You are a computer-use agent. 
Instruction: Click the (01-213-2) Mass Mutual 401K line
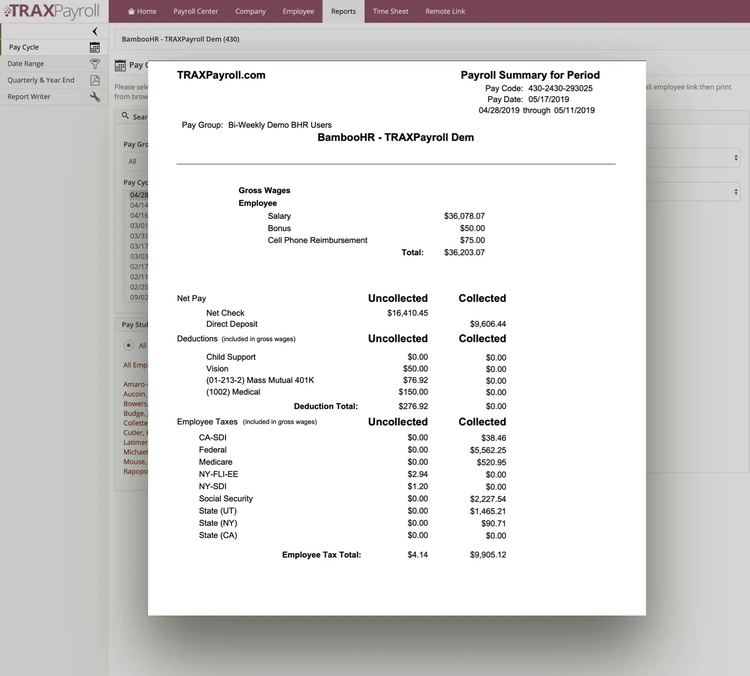click(x=260, y=380)
